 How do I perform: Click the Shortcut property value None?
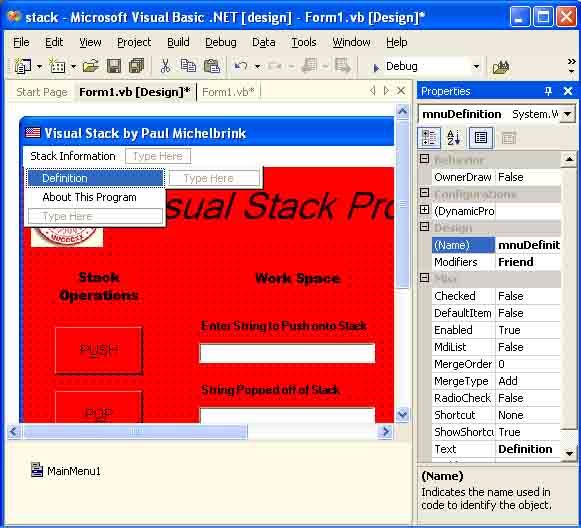click(528, 415)
